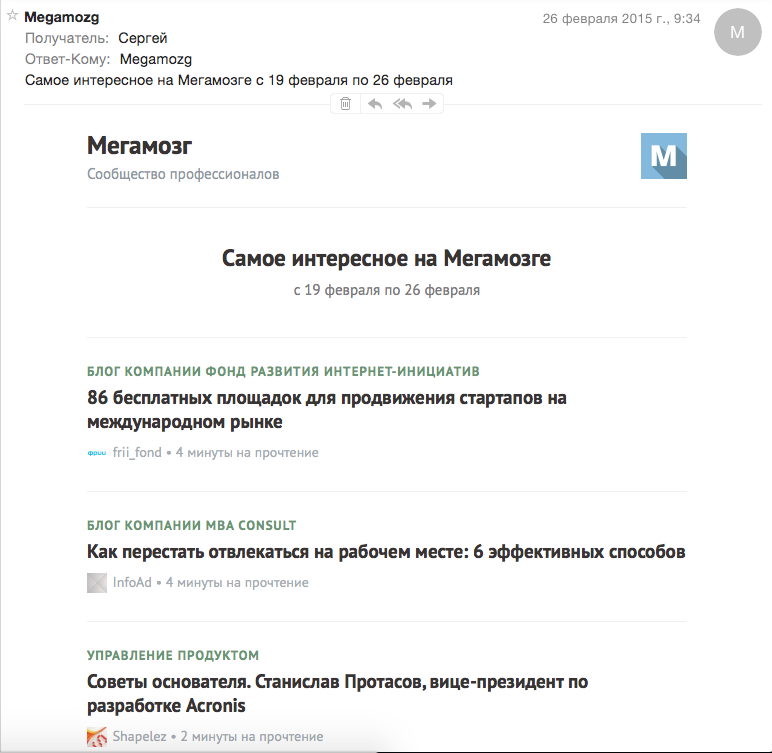Screen dimensions: 772x753
Task: Select the body date range text under heading
Action: tap(386, 290)
